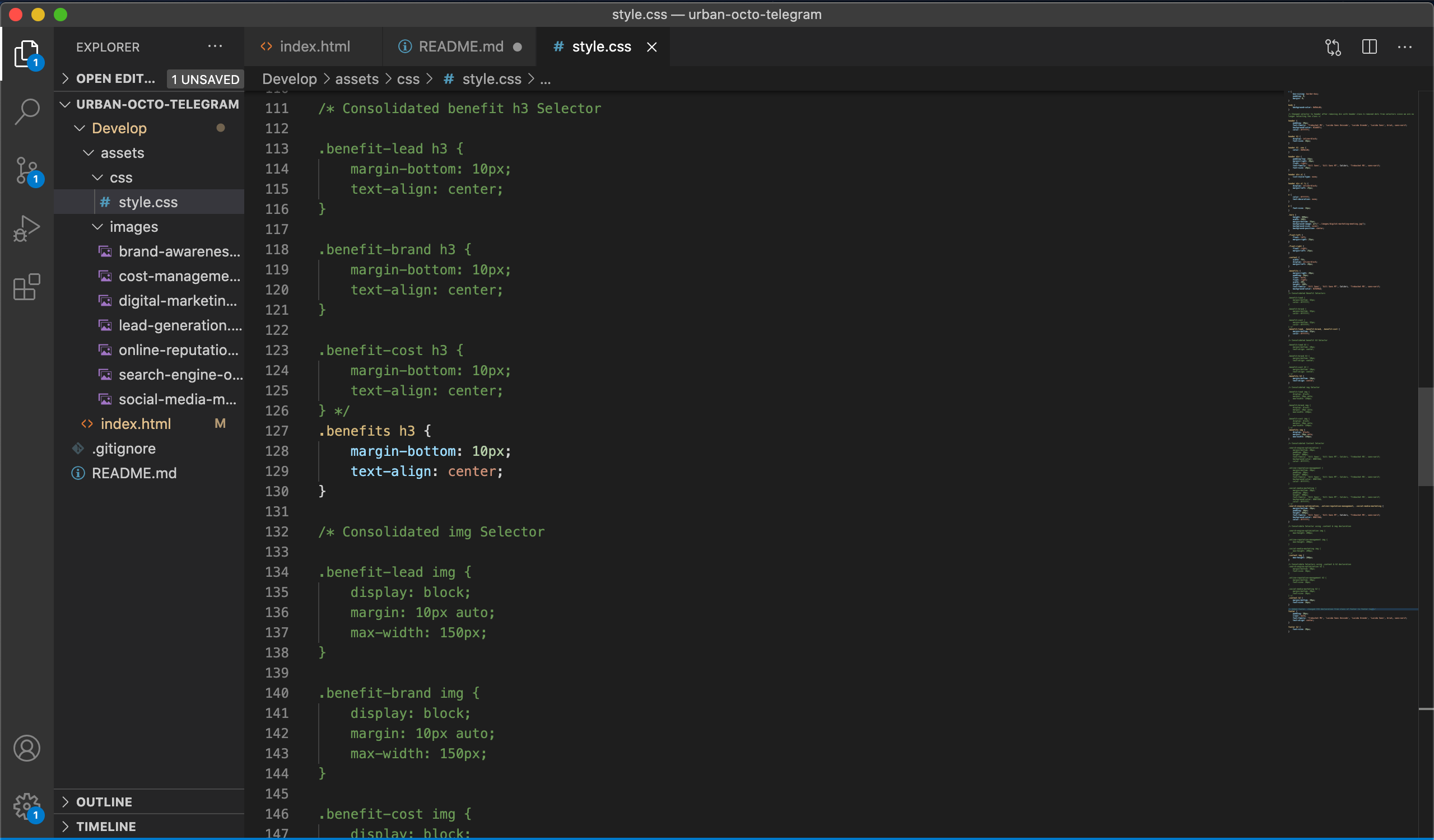Open search-engine-o... image file
This screenshot has width=1434, height=840.
pos(149,374)
